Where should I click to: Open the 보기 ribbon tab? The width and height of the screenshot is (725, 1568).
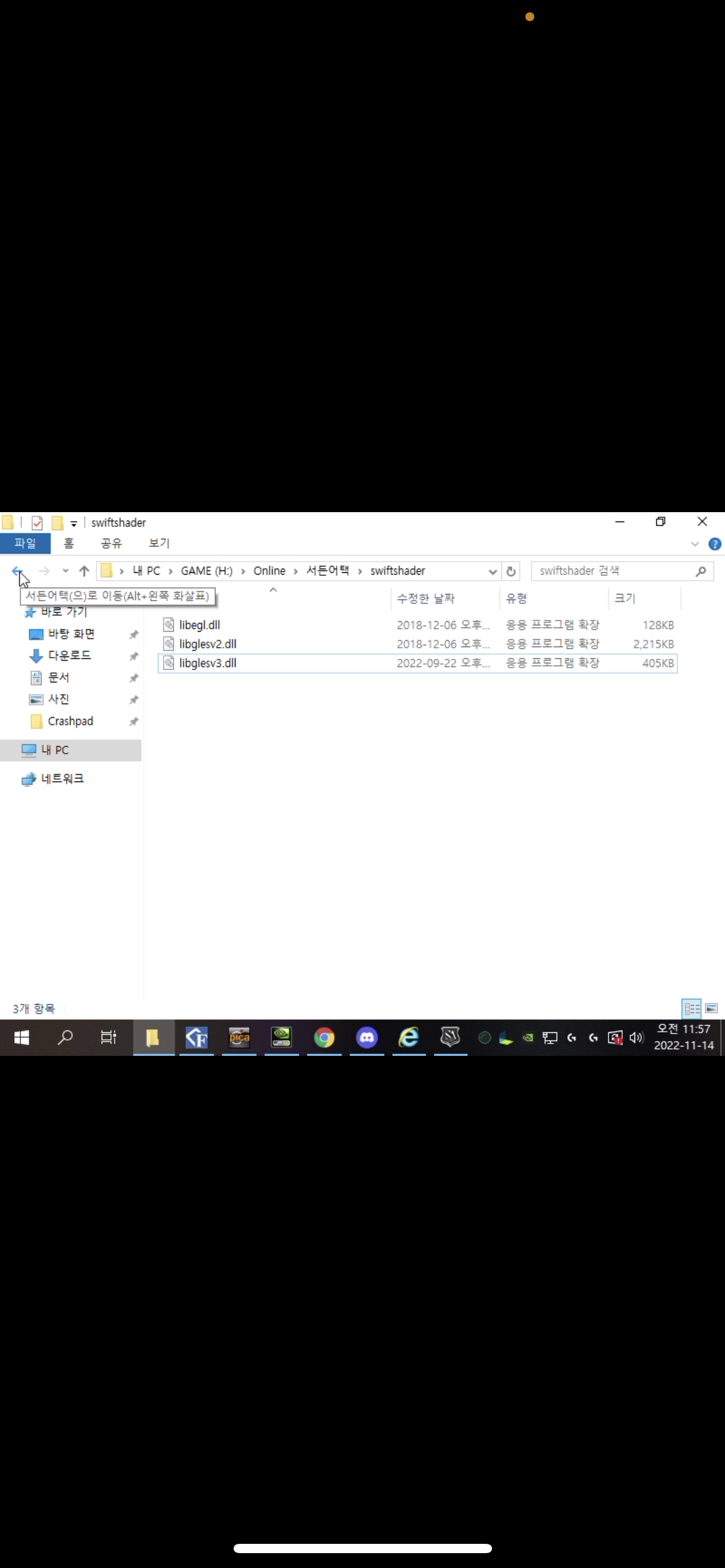159,543
